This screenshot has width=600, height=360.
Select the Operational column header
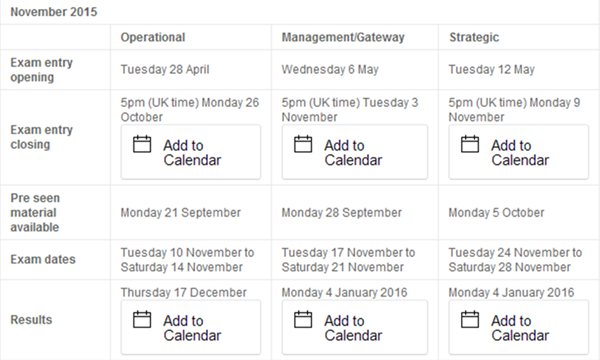click(153, 37)
